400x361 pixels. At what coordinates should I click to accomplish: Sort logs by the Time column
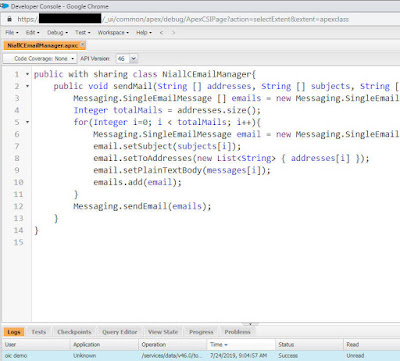(x=241, y=345)
